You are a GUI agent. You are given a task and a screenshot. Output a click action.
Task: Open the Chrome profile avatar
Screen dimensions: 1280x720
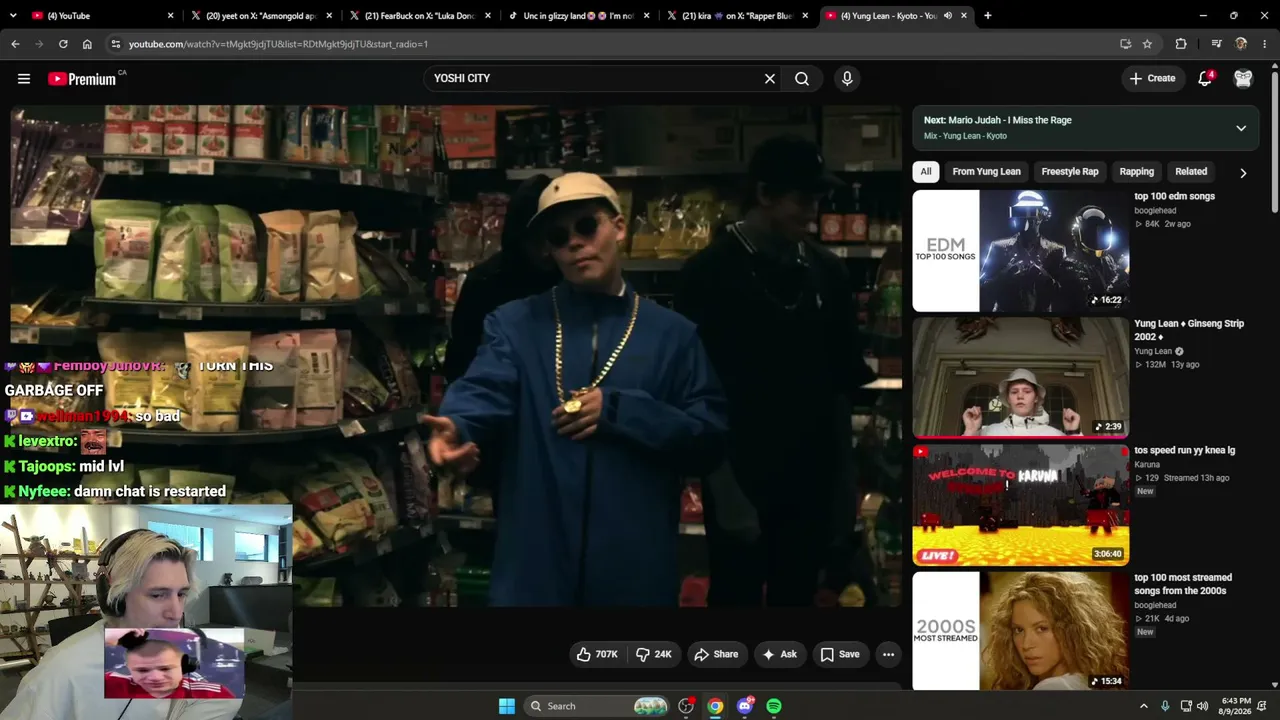1241,44
